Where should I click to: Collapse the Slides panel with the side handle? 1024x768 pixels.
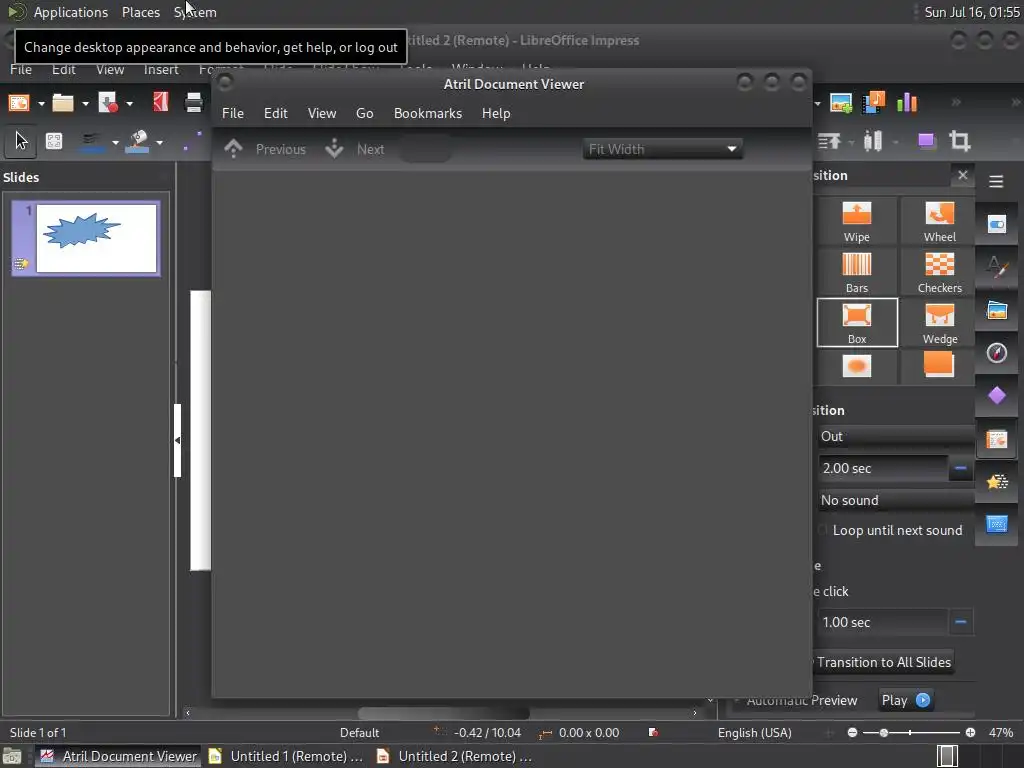tap(177, 441)
